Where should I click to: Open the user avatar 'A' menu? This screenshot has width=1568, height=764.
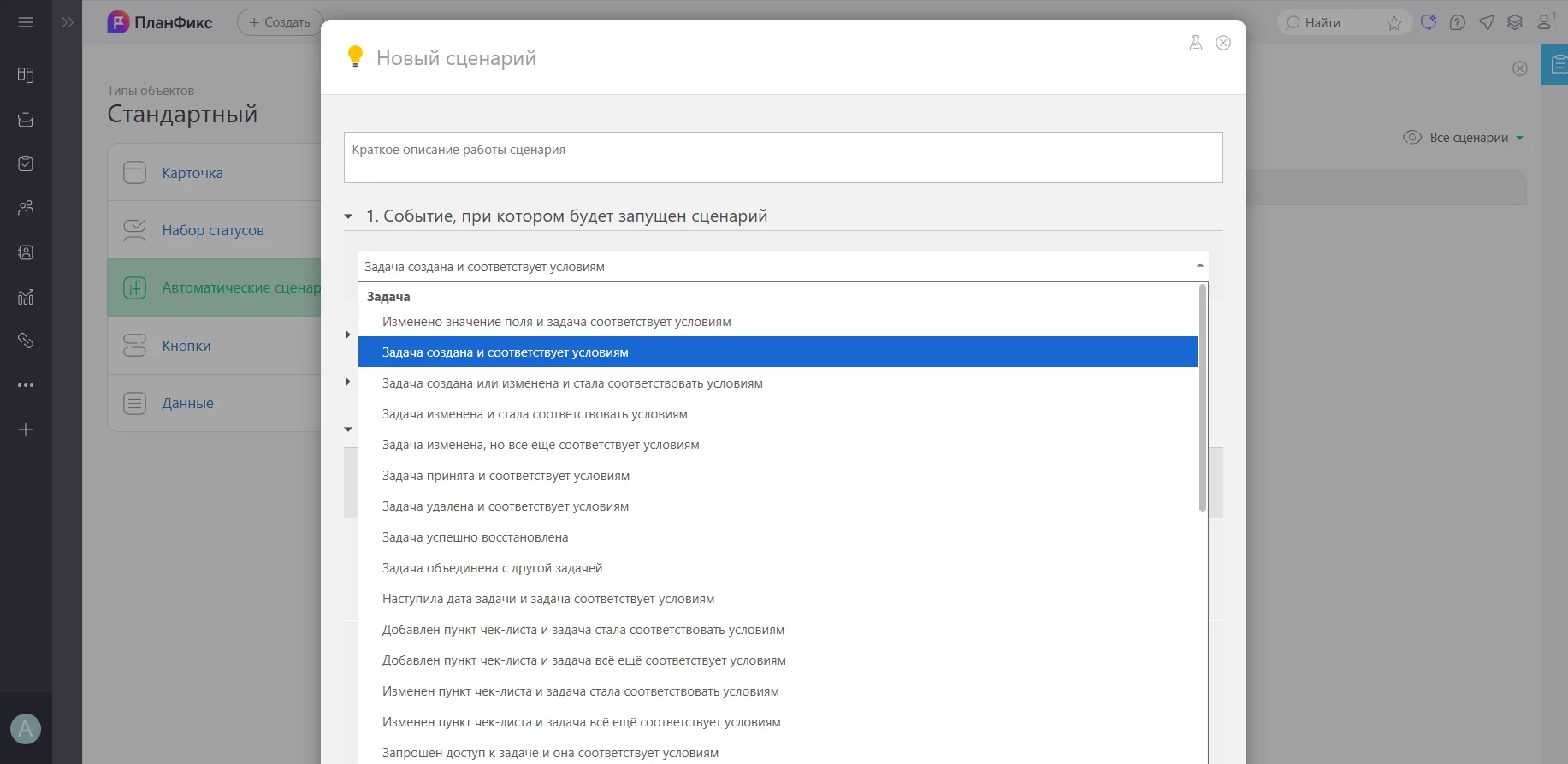click(26, 729)
